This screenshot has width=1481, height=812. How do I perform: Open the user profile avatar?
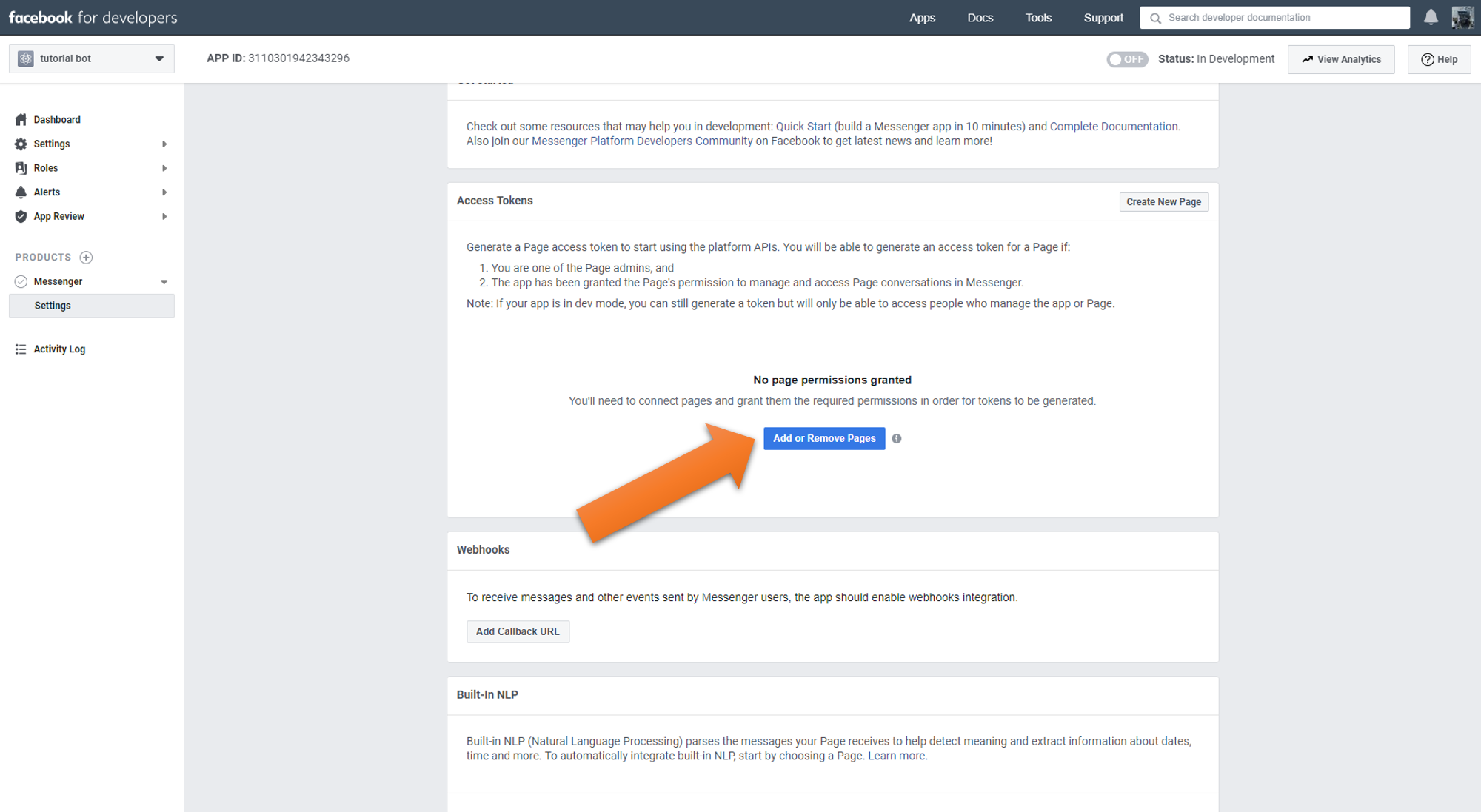point(1462,18)
